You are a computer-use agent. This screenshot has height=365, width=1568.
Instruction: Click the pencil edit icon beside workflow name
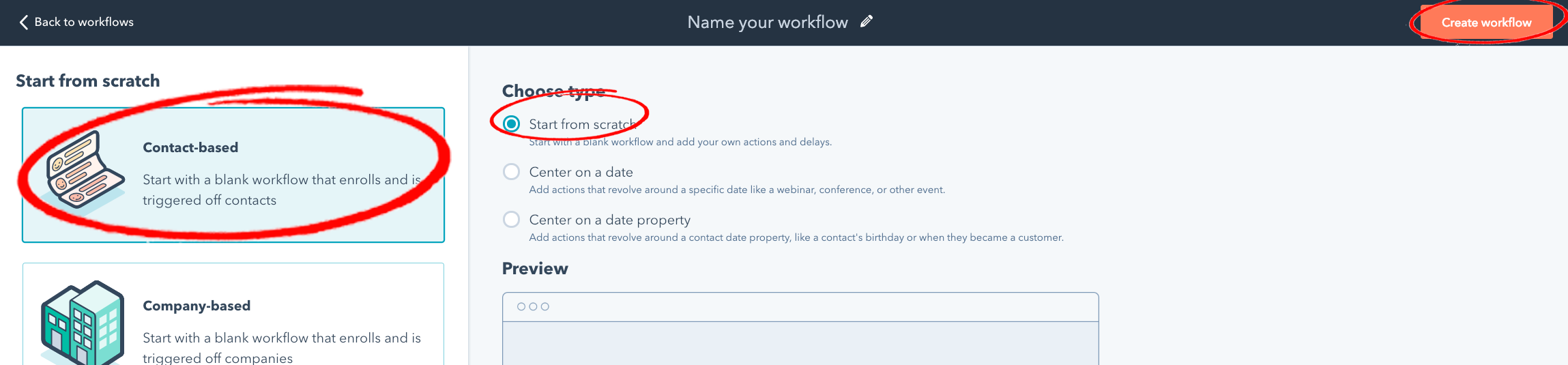coord(867,21)
